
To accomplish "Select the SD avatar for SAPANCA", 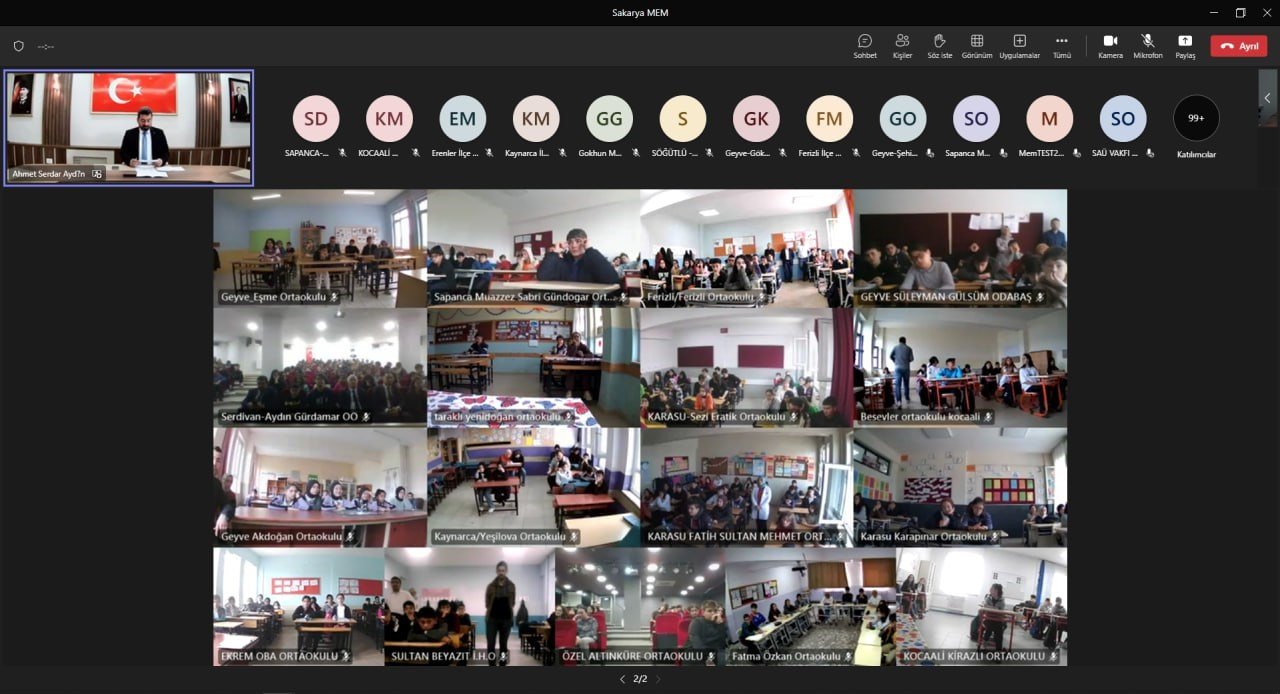I will 315,119.
